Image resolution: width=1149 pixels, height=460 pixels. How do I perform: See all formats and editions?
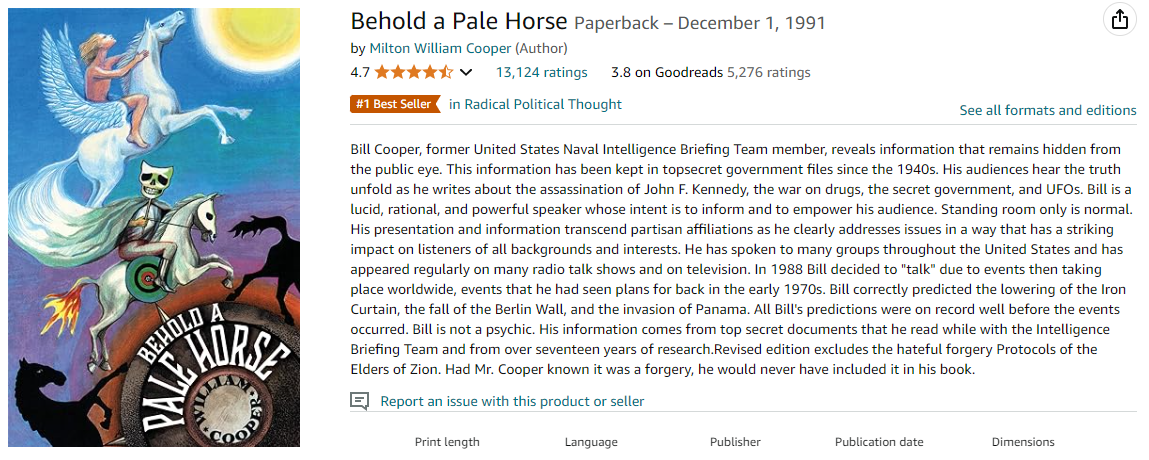point(1047,110)
